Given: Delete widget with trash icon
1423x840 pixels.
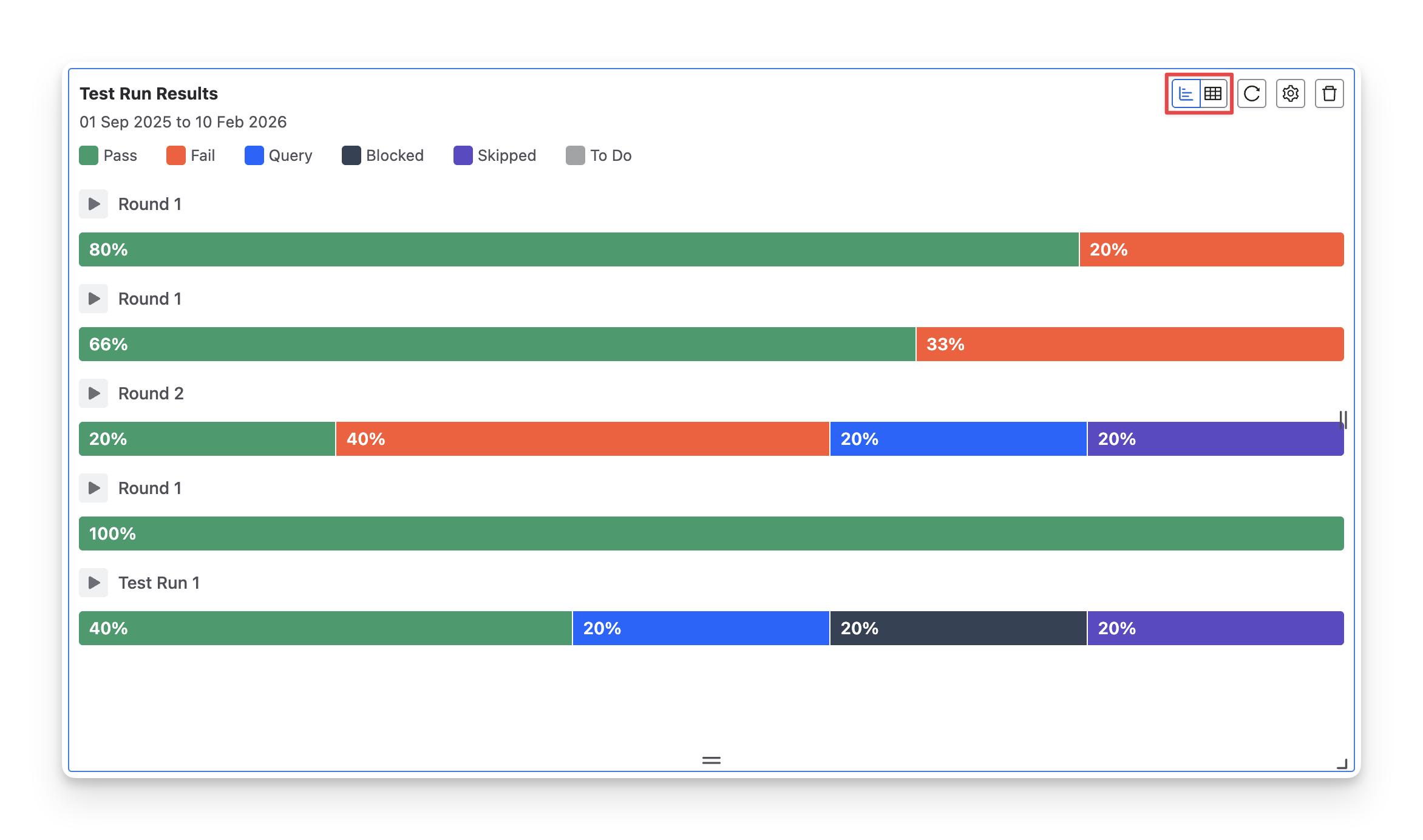Looking at the screenshot, I should (x=1330, y=94).
